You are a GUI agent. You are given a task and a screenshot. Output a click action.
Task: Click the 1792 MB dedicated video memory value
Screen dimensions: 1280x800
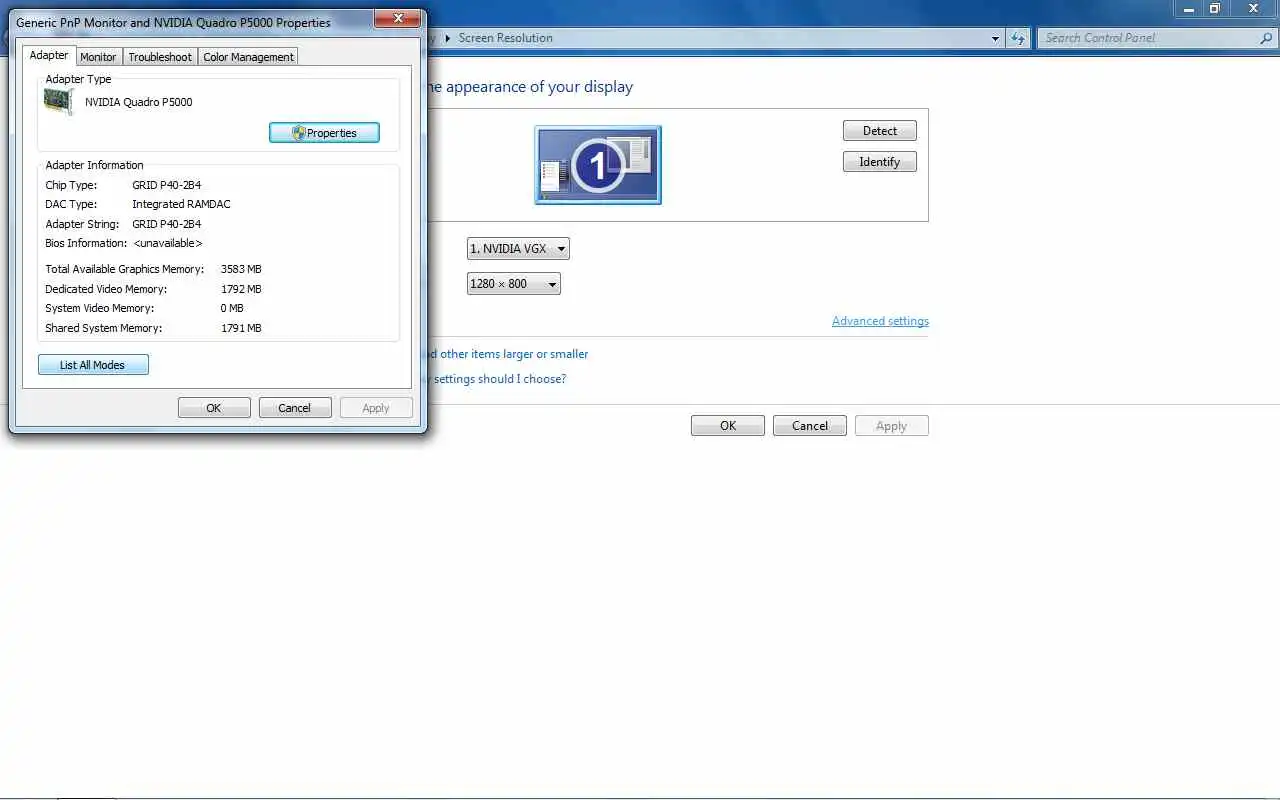[x=241, y=289]
